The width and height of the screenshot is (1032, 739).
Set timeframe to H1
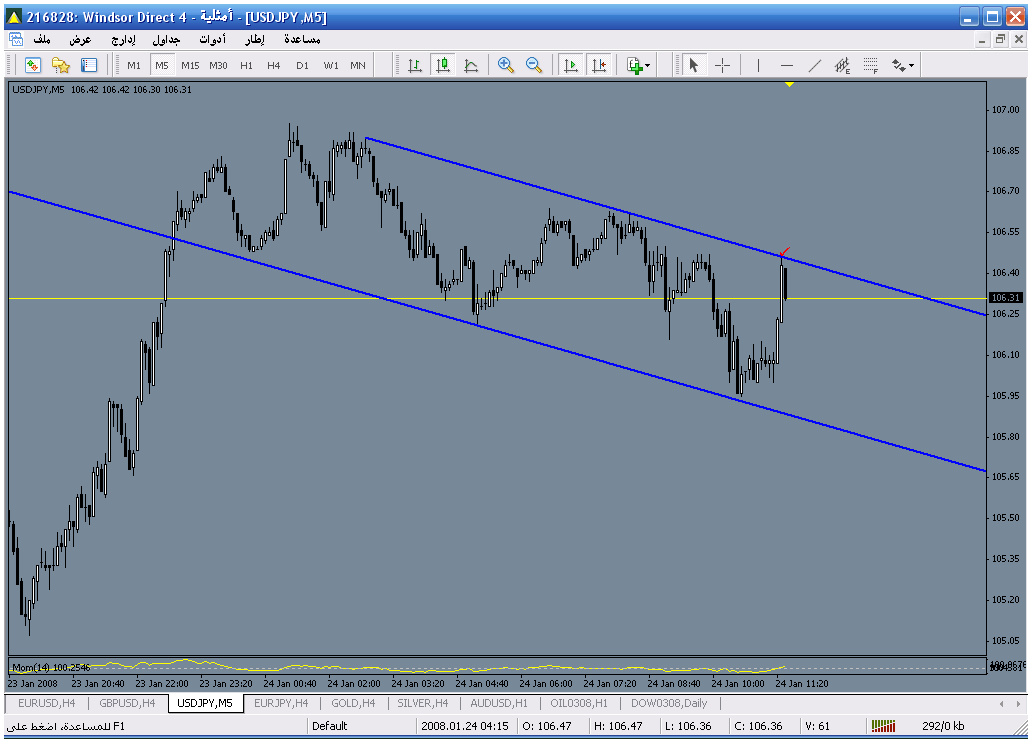(246, 65)
